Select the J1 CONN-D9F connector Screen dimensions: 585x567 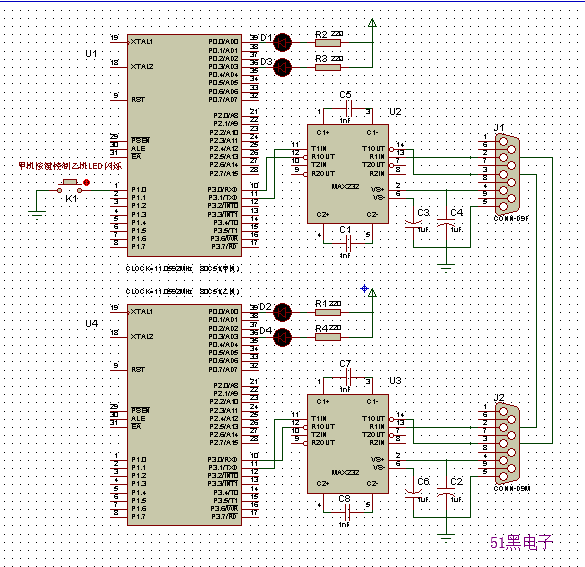tap(508, 173)
